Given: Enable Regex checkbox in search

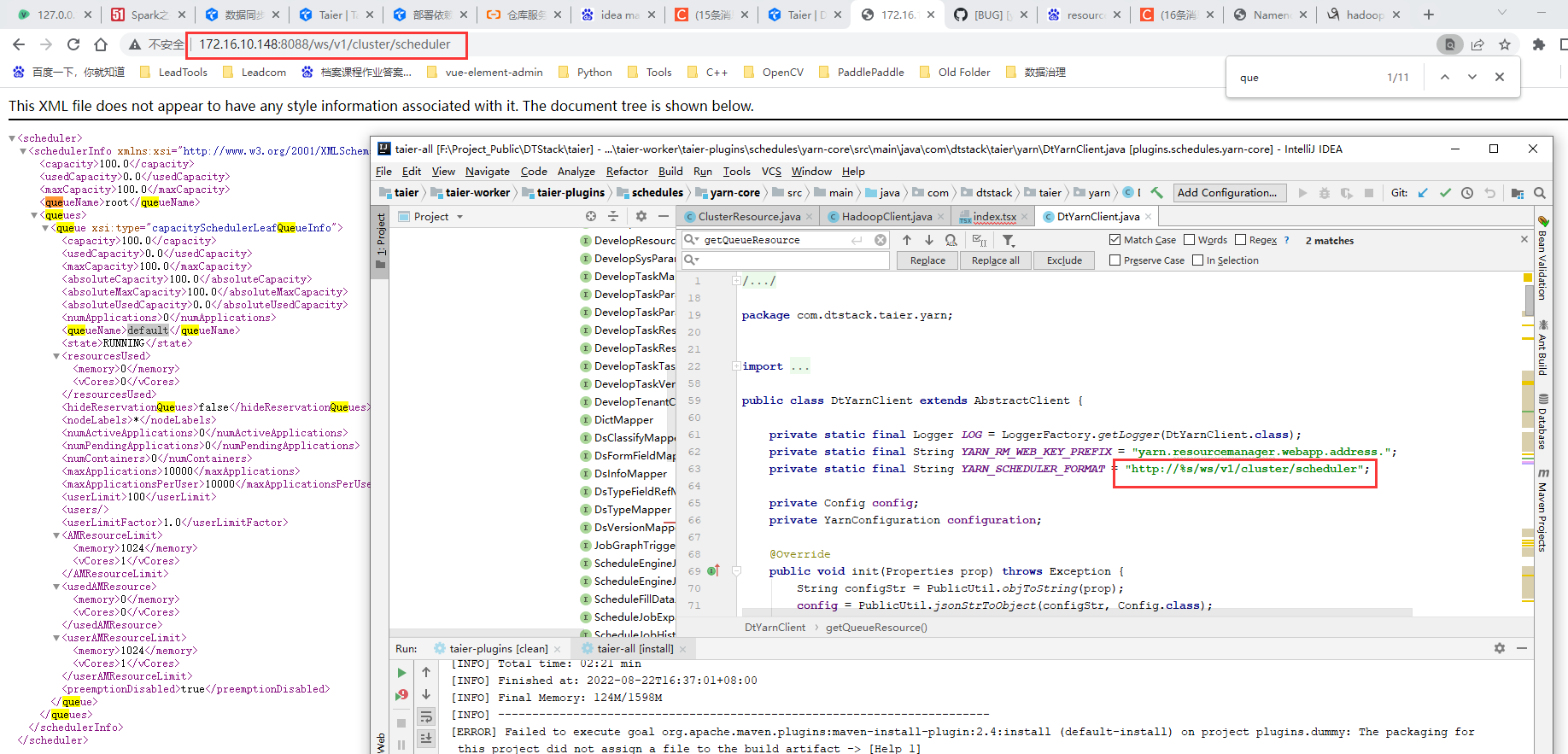Looking at the screenshot, I should pyautogui.click(x=1240, y=240).
